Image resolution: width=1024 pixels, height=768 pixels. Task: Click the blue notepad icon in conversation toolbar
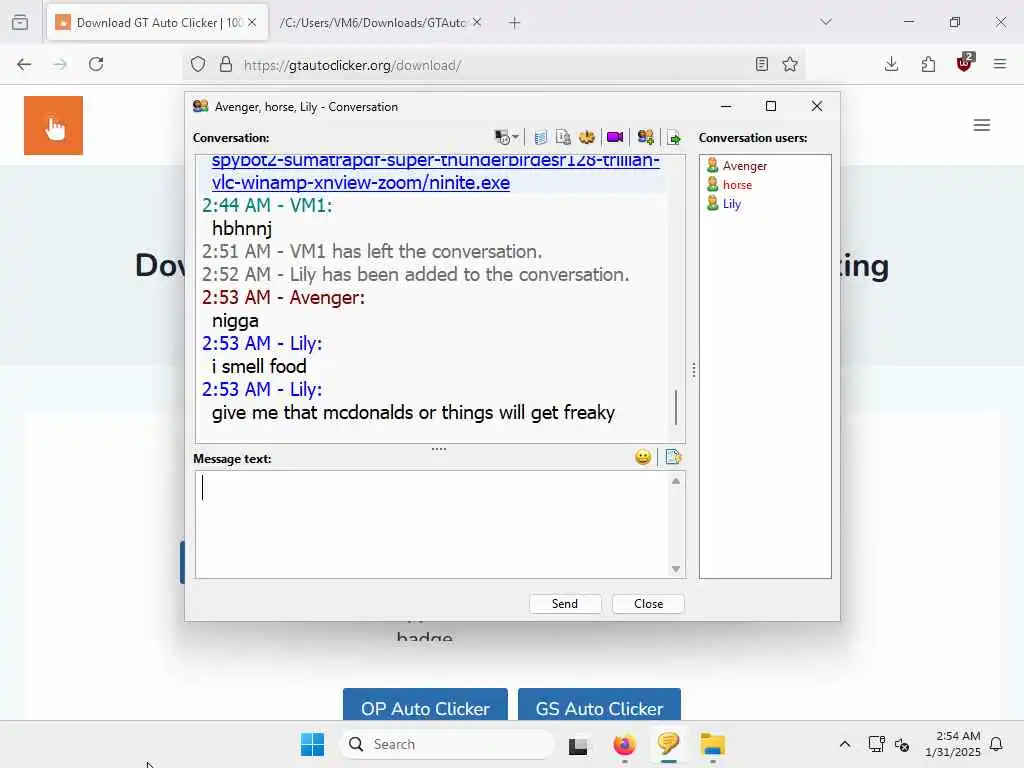click(x=541, y=137)
